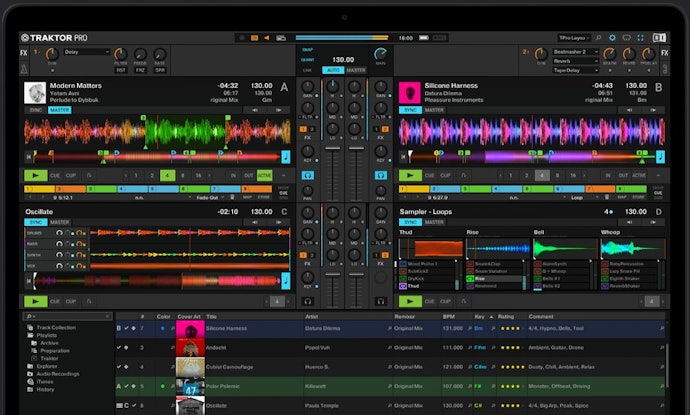Viewport: 690px width, 415px height.
Task: Toggle right FX panel button
Action: pyautogui.click(x=664, y=53)
